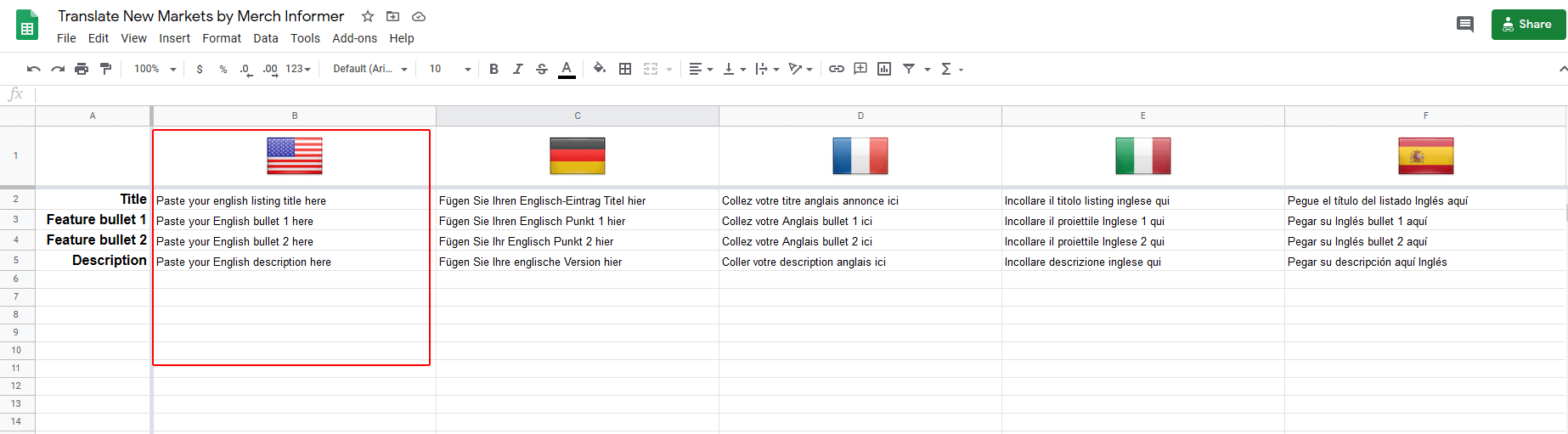
Task: Create a filter using the funnel icon
Action: [x=909, y=69]
